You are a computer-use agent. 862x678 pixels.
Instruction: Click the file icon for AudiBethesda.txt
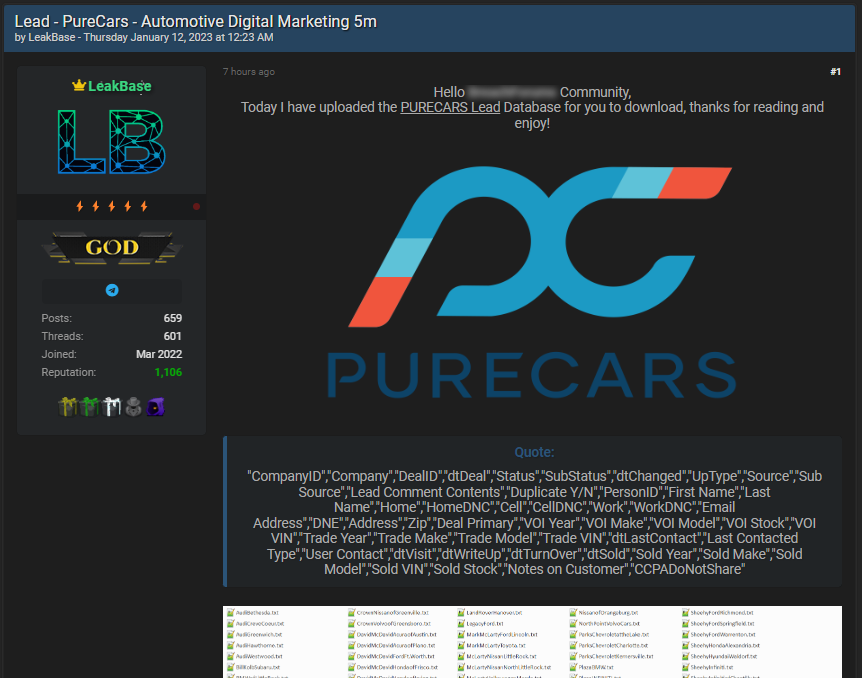(x=231, y=612)
